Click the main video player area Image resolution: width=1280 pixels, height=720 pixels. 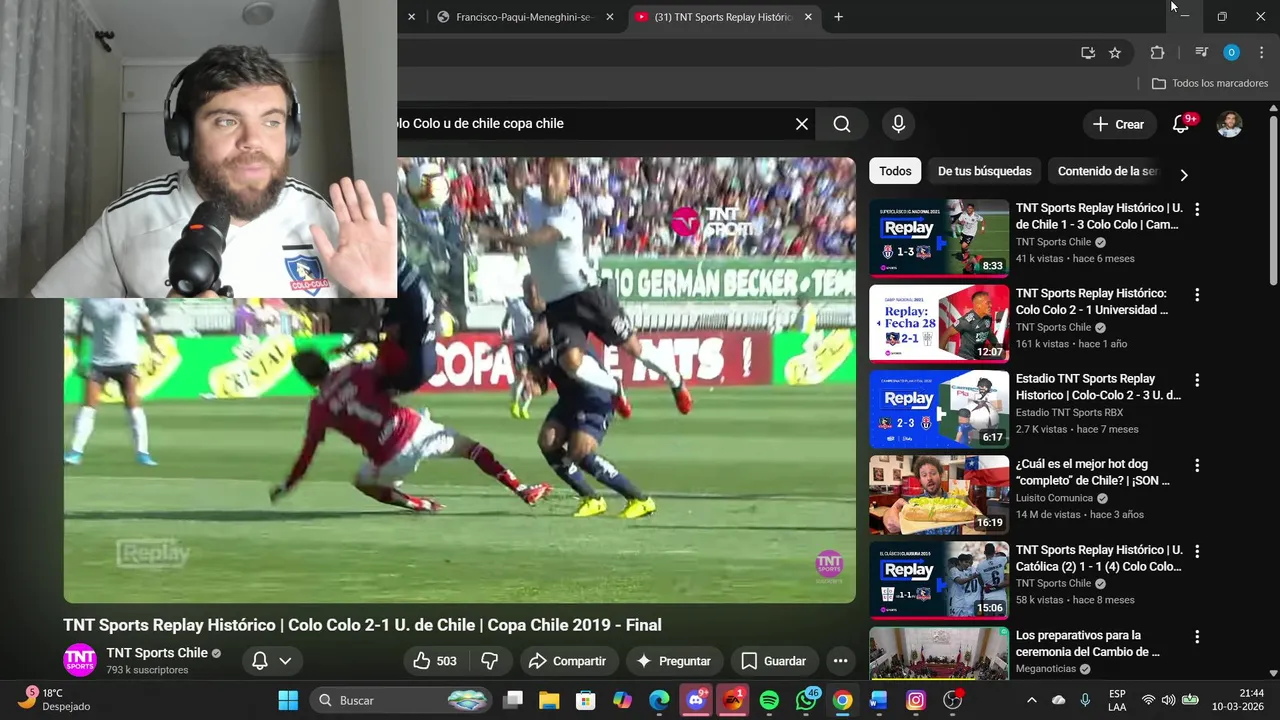(x=460, y=380)
